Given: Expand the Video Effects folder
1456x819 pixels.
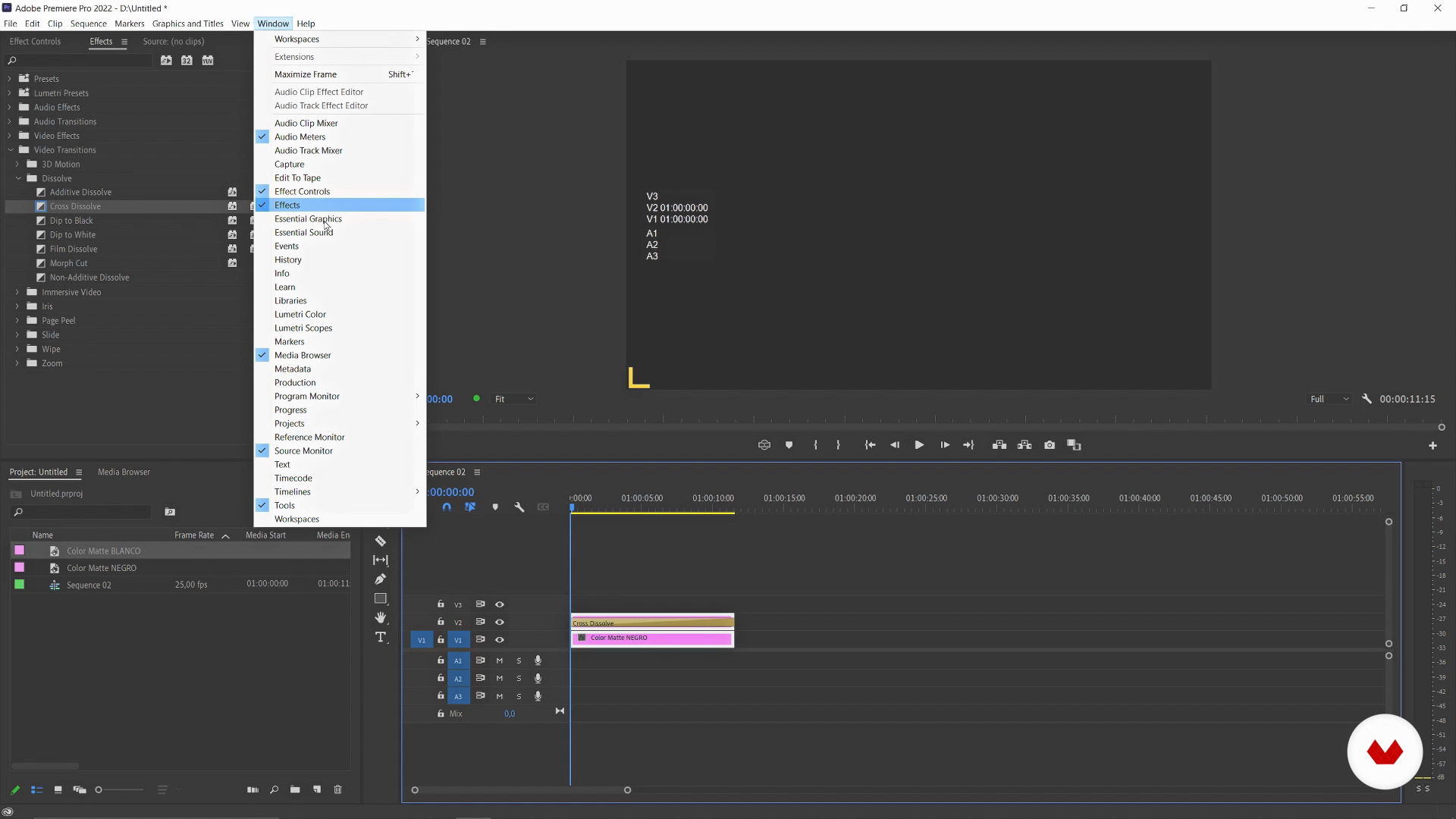Looking at the screenshot, I should pyautogui.click(x=10, y=136).
